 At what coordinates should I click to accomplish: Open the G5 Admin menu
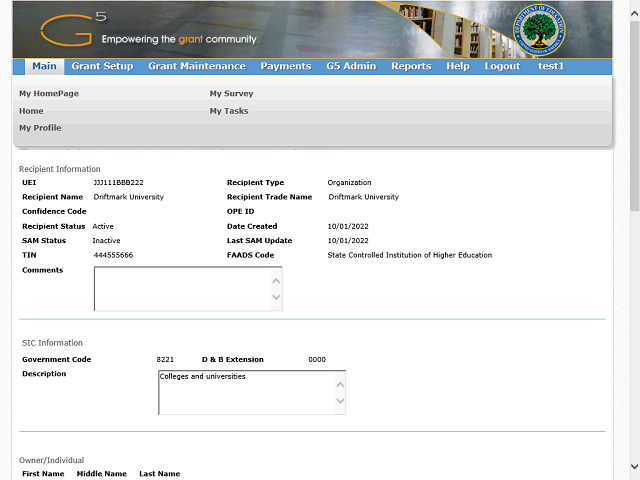[351, 67]
